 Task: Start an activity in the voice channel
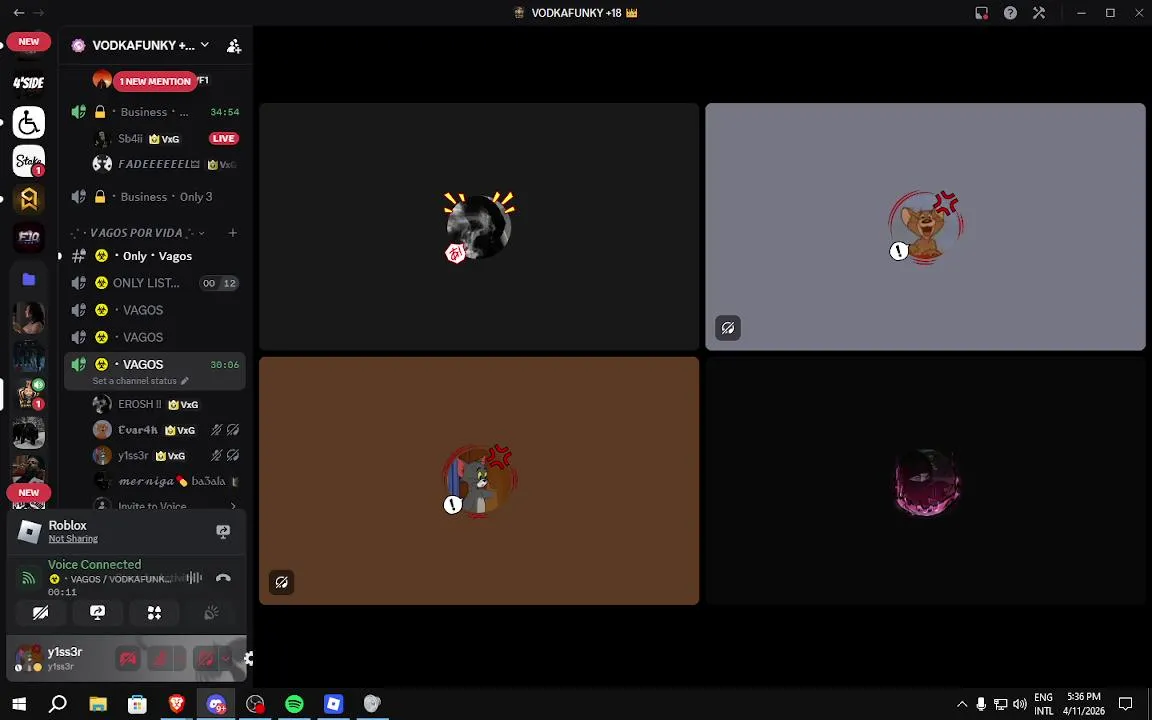tap(154, 613)
